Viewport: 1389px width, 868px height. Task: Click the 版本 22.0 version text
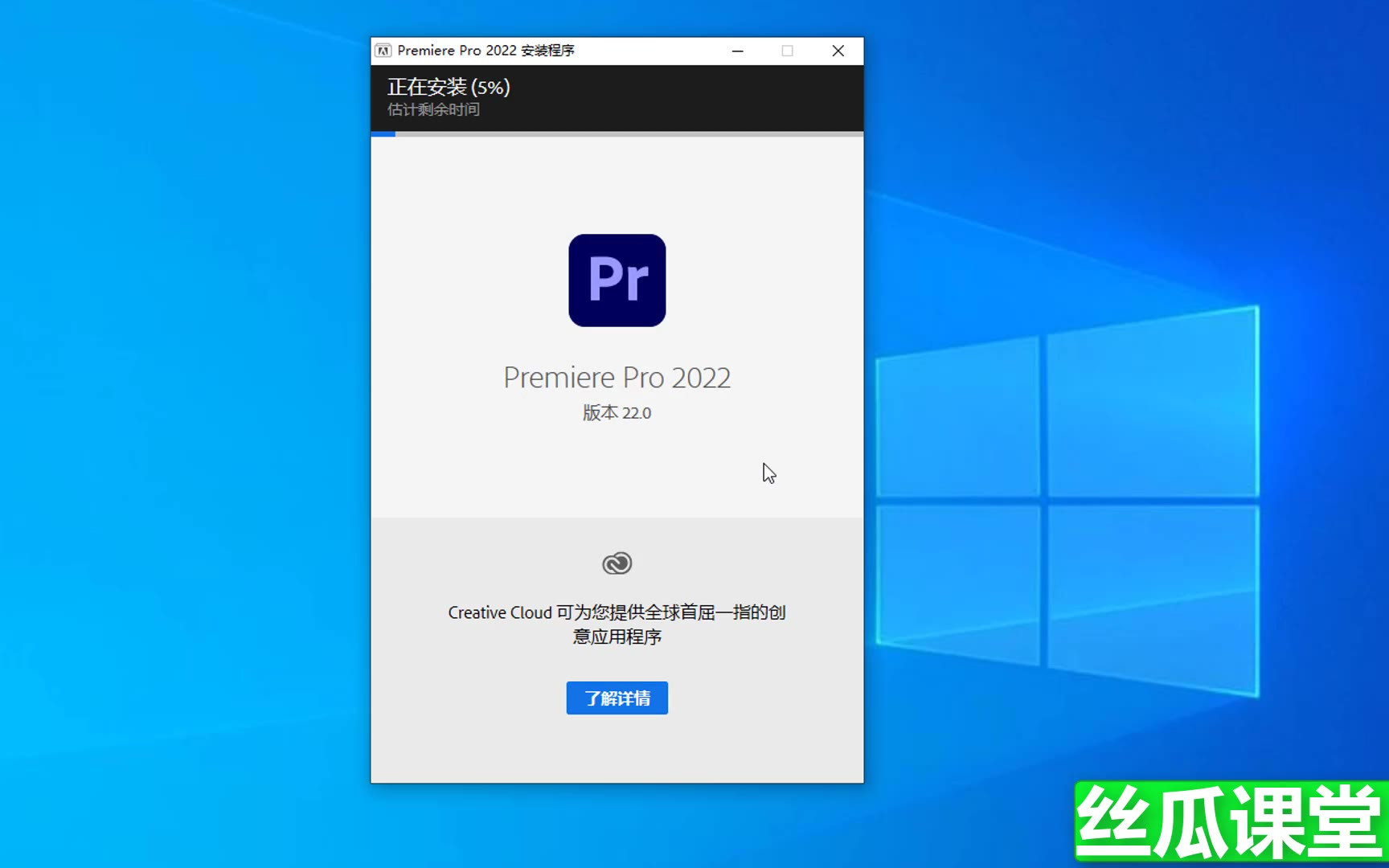tap(617, 413)
